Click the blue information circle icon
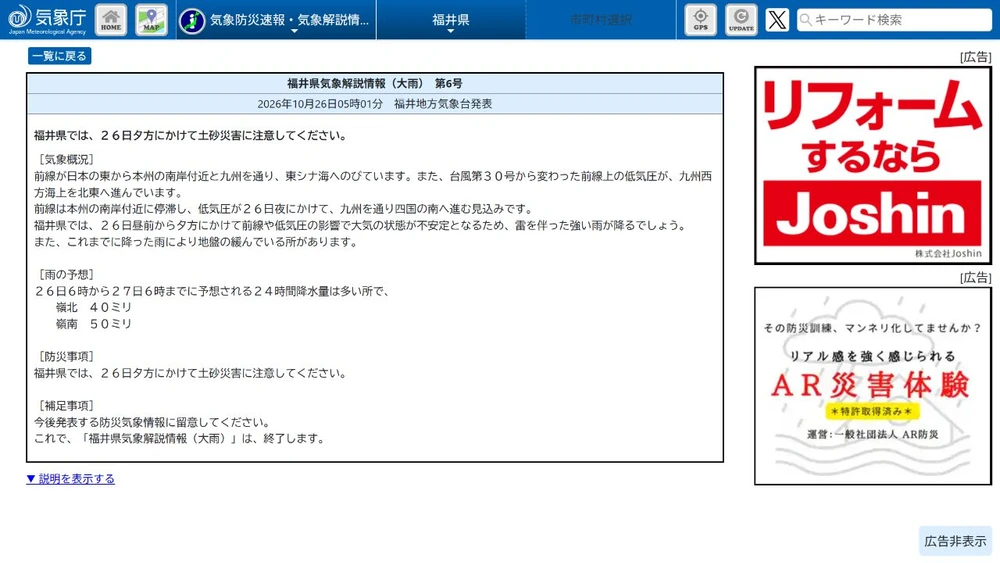Screen dimensions: 1000x563 pos(192,20)
